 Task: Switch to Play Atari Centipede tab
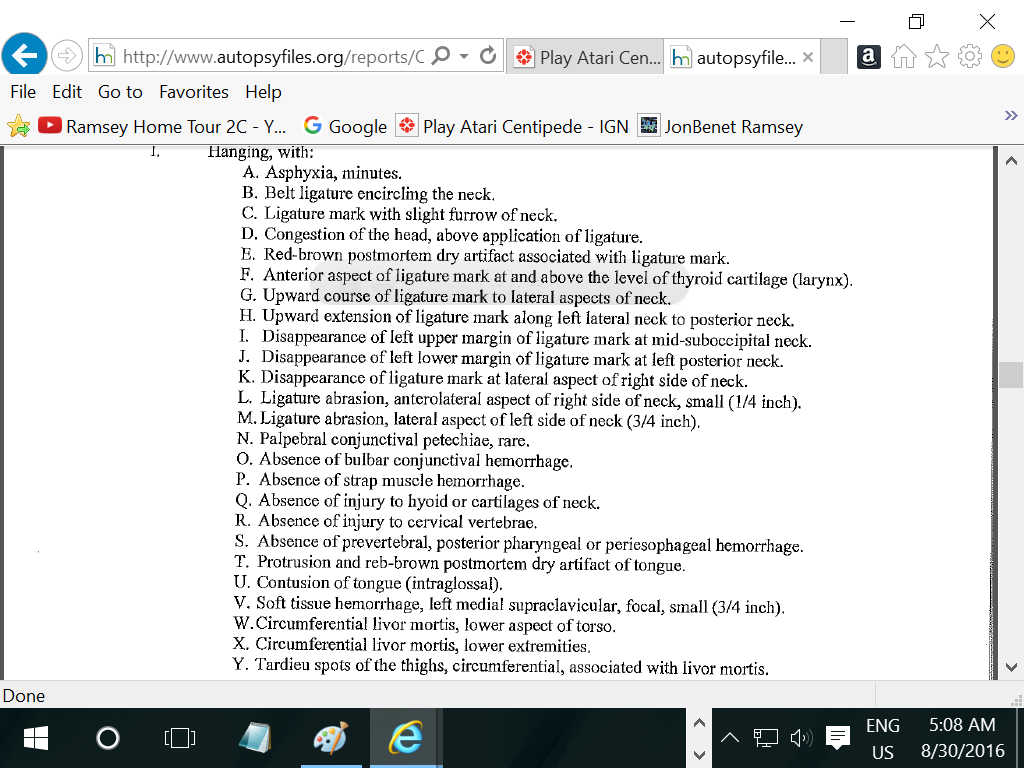point(586,57)
